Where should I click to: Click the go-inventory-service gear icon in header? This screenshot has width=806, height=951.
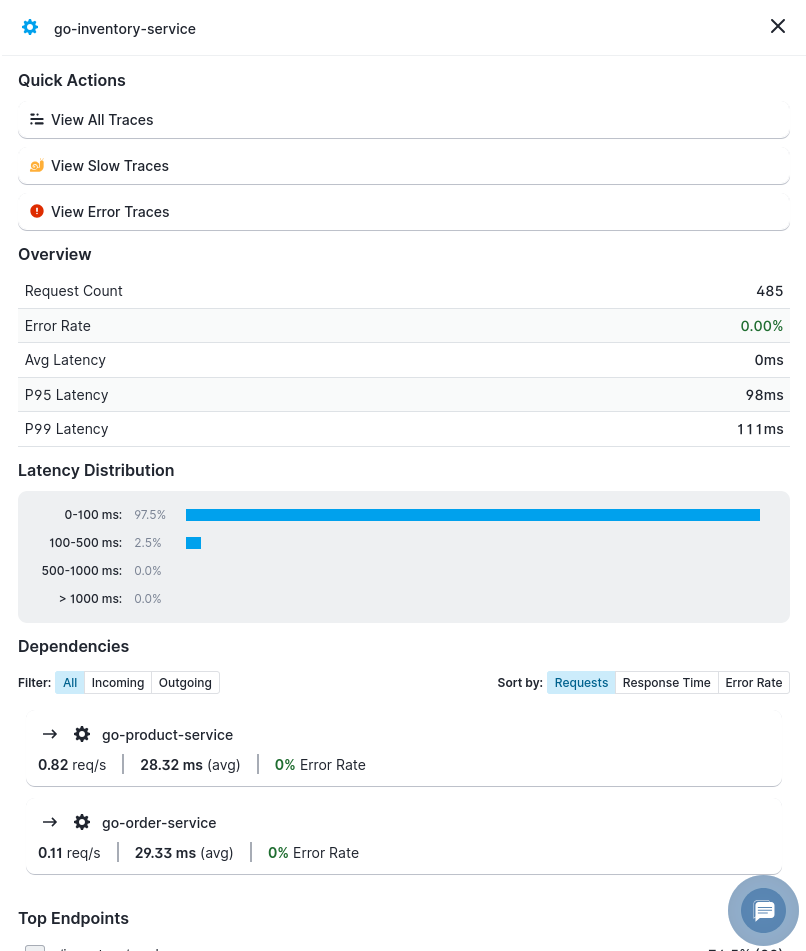tap(30, 27)
